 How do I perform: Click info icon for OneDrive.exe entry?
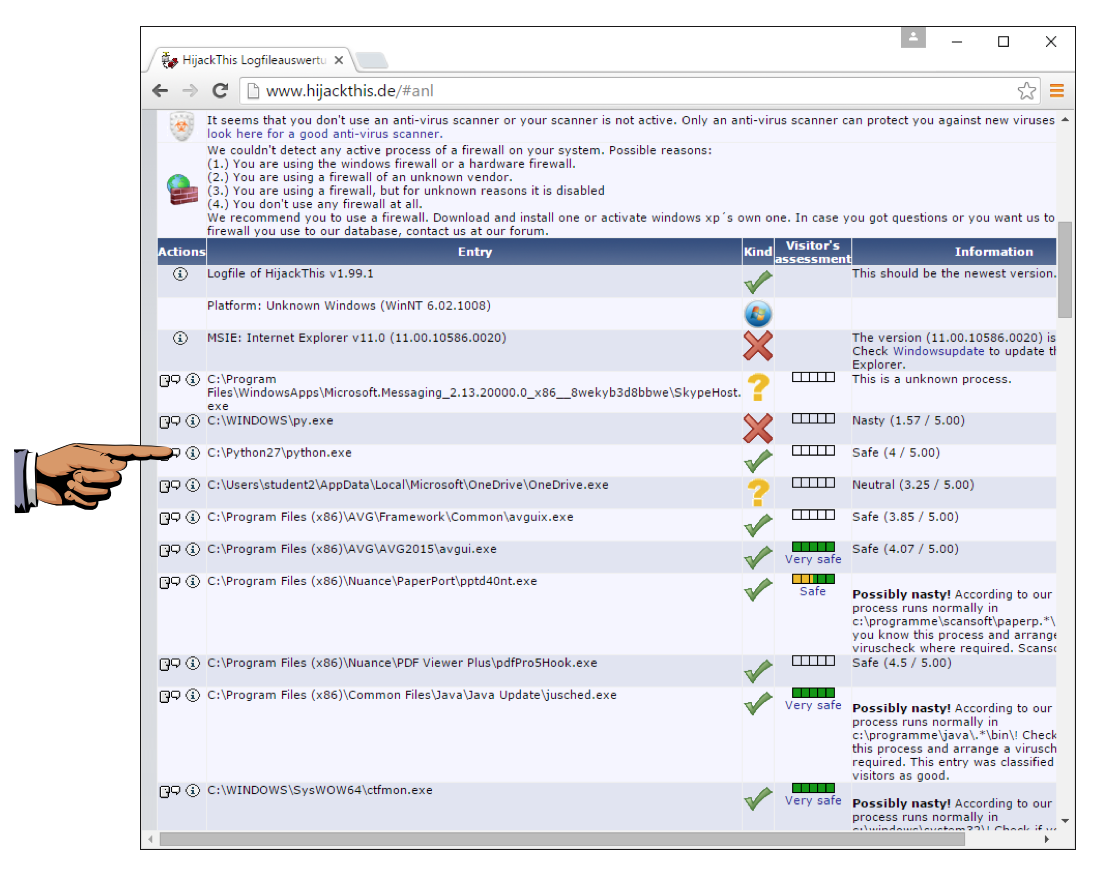[x=193, y=485]
